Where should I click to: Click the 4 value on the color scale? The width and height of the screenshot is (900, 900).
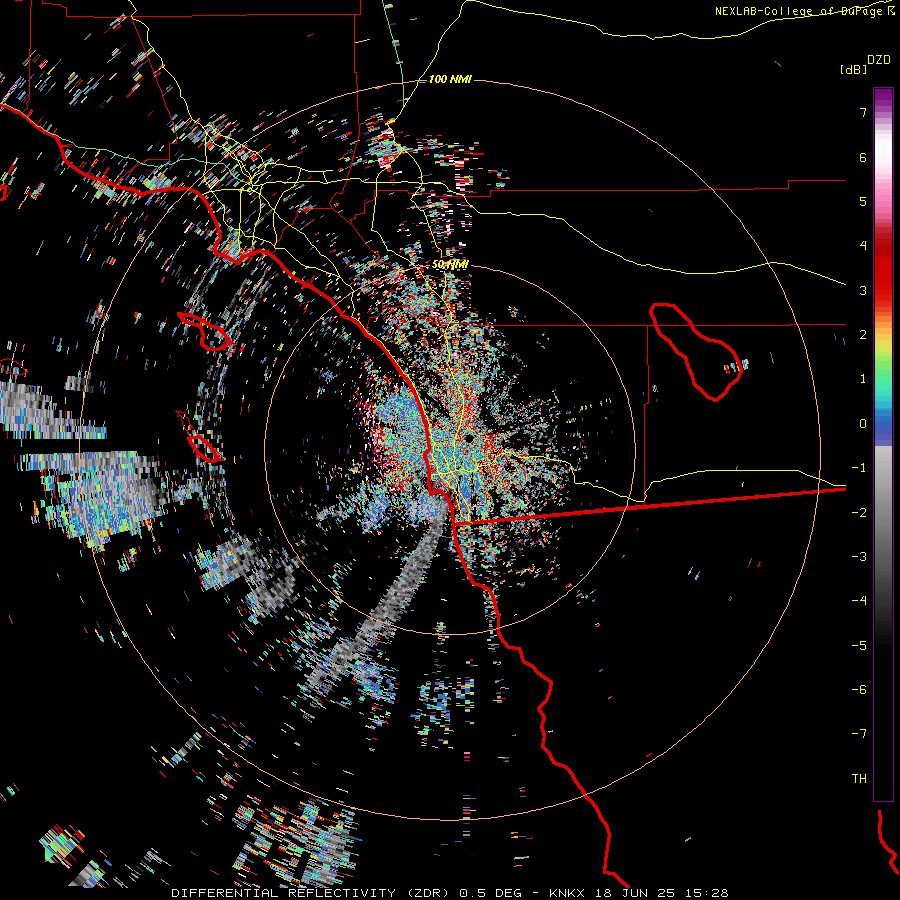tap(863, 246)
